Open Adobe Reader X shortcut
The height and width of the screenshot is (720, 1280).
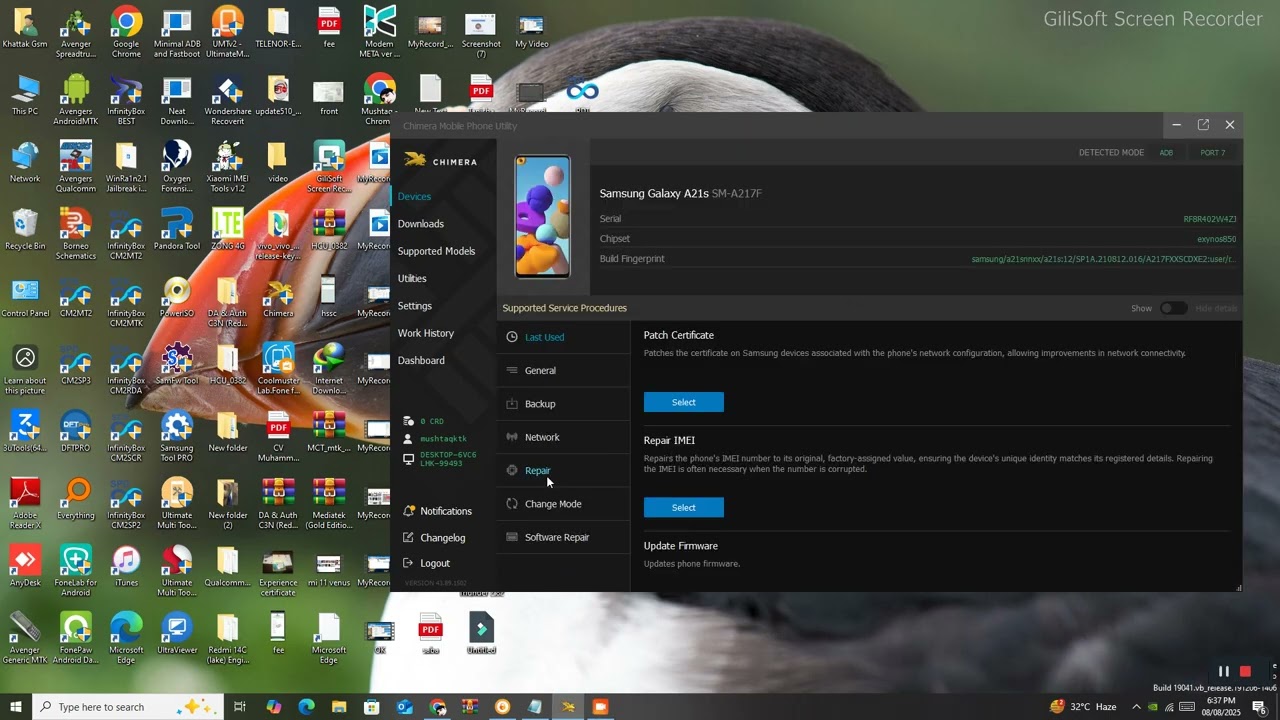coord(25,502)
